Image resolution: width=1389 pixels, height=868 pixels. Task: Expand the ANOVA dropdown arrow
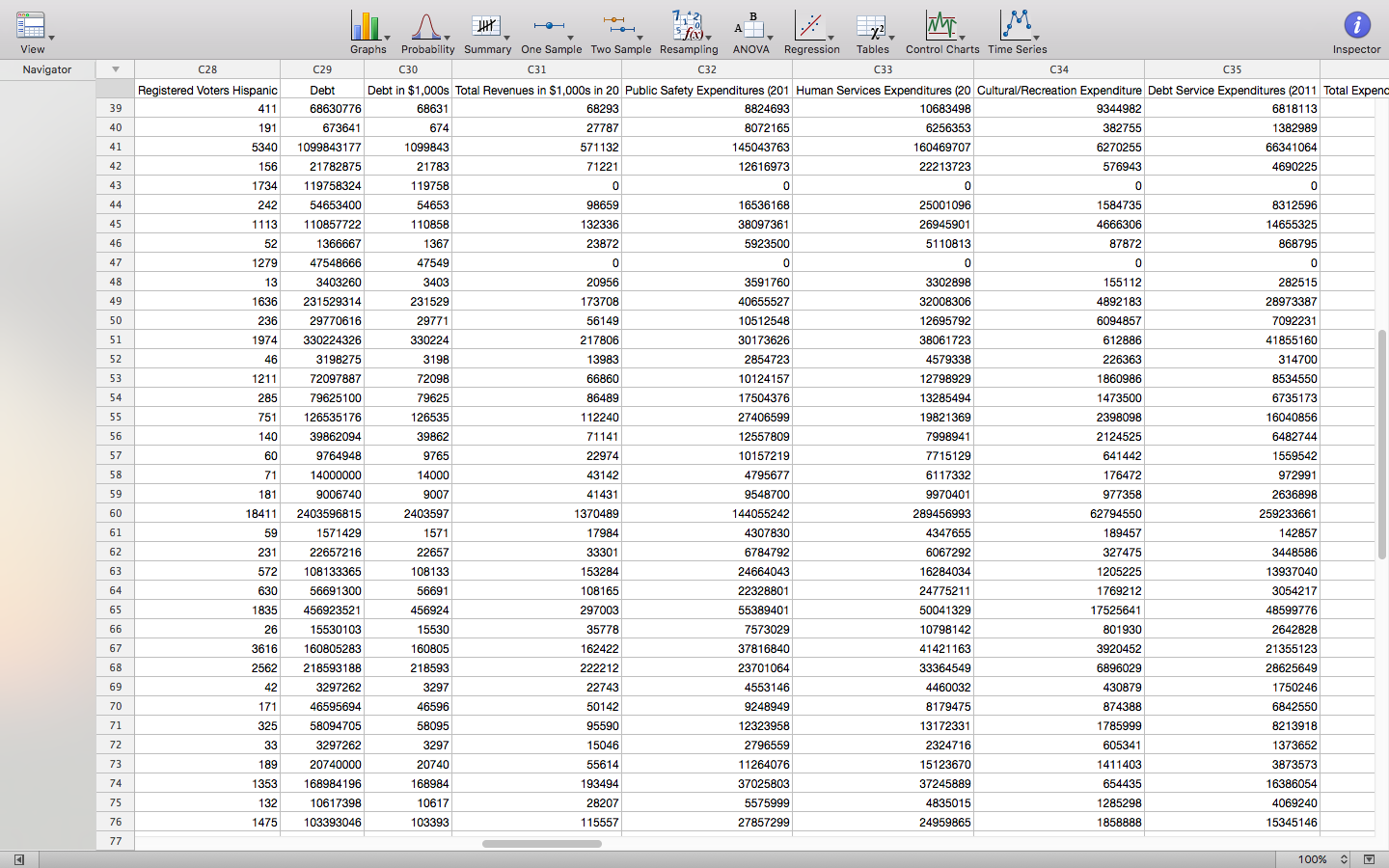771,39
